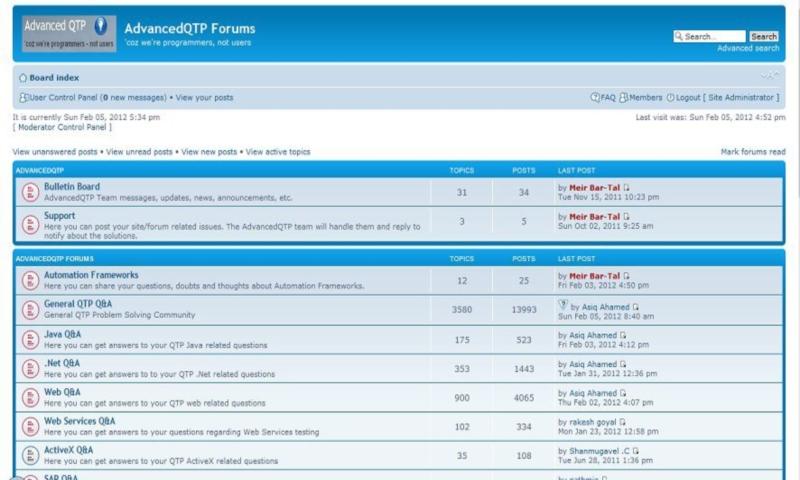
Task: Click the AdvancedQTP Forums title heading
Action: [190, 29]
